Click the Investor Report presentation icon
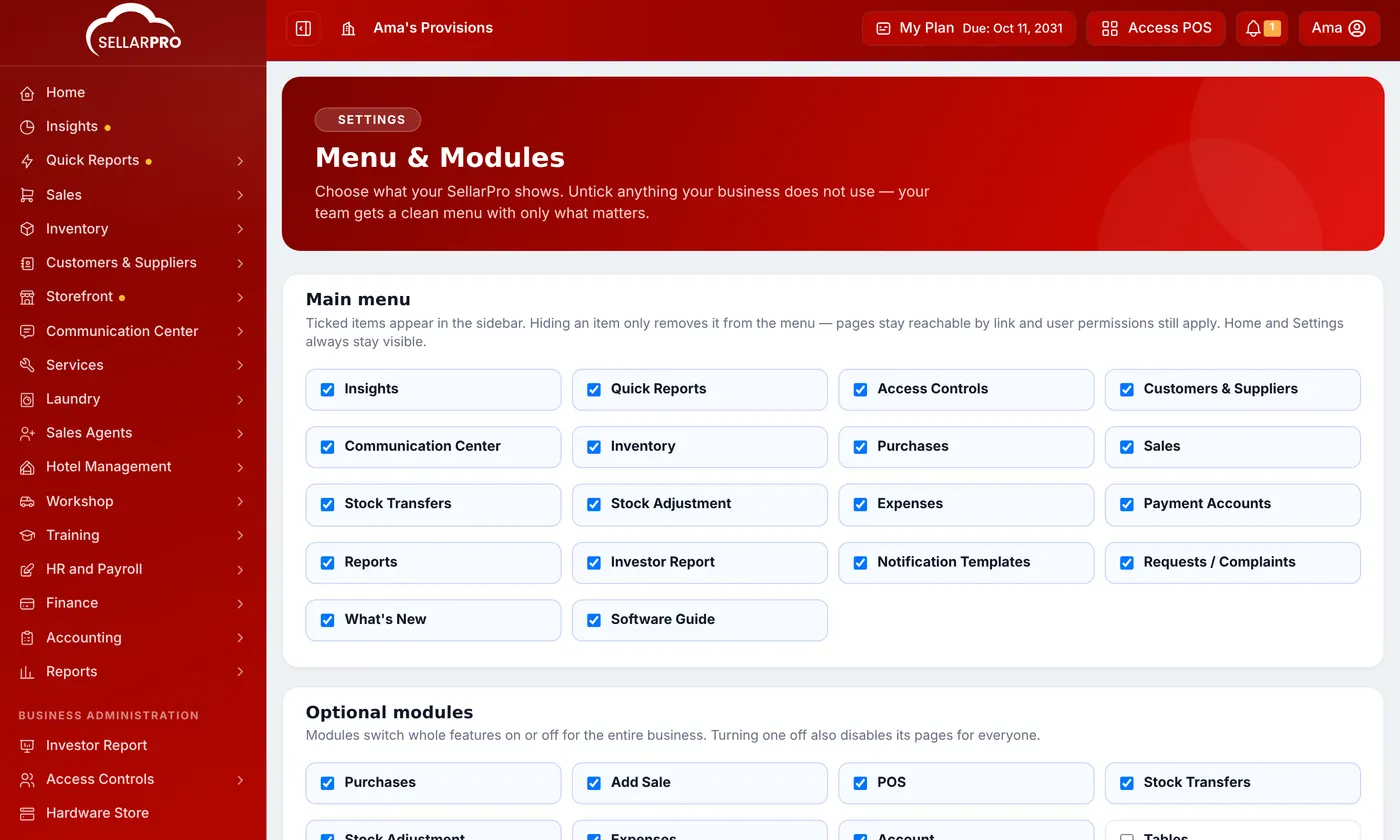Viewport: 1400px width, 840px height. 27,745
